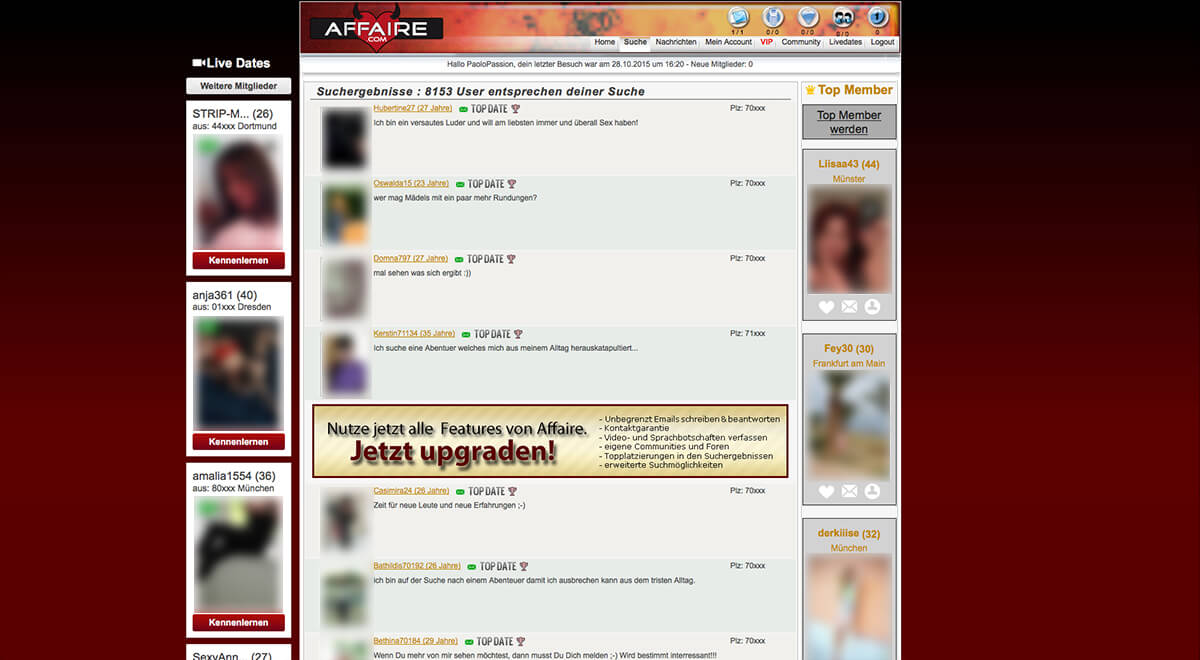This screenshot has width=1200, height=660.
Task: Click the Suchergebnisse results heading text
Action: click(x=481, y=91)
